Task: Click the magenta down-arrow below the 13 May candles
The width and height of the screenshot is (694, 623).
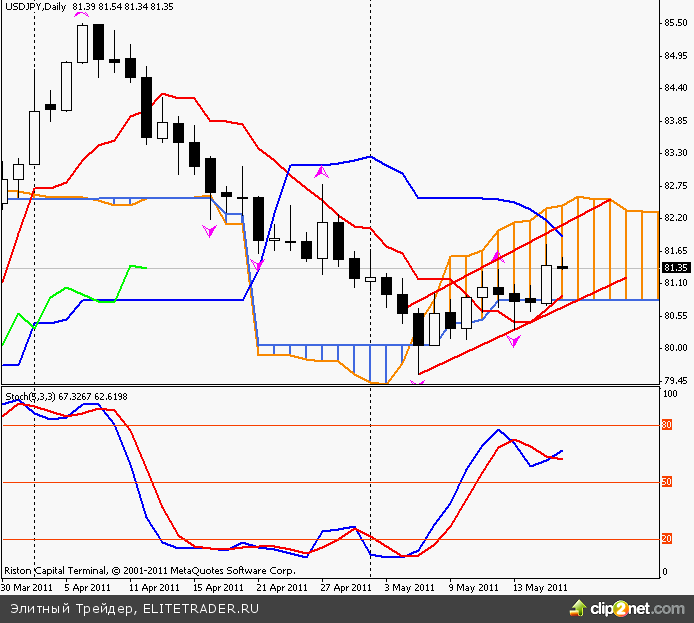Action: 513,341
